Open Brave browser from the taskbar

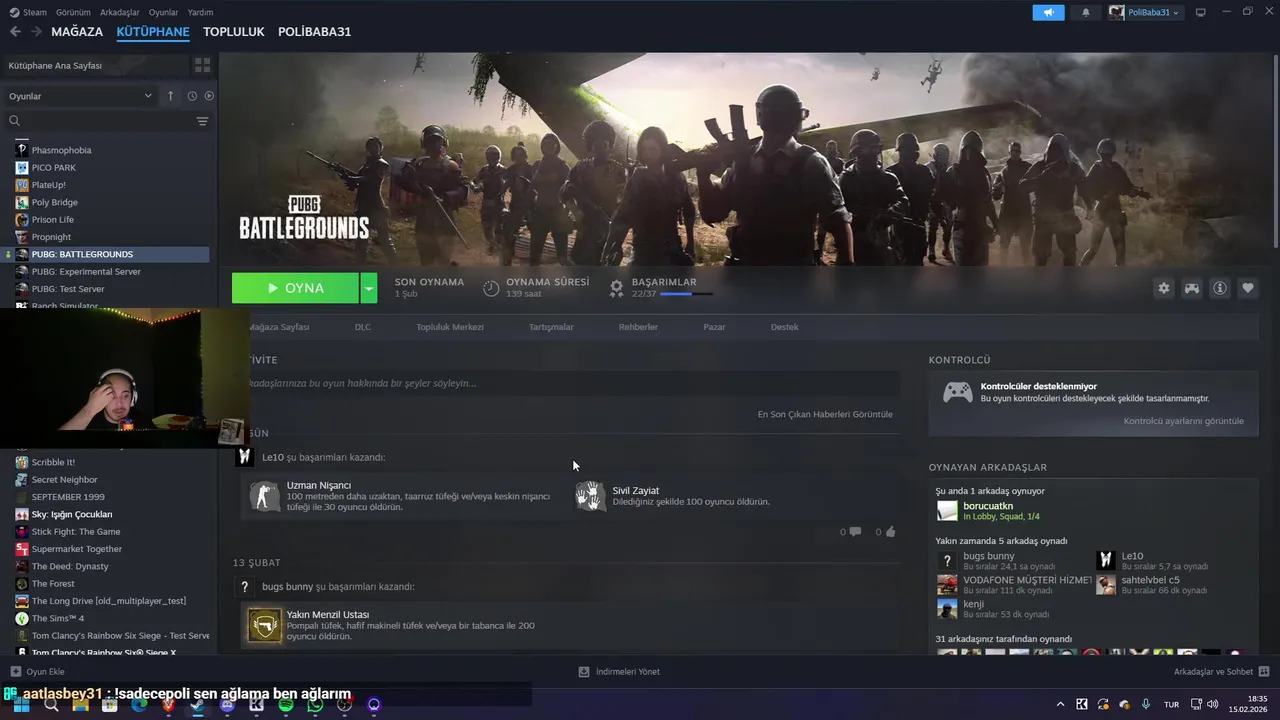tap(168, 705)
